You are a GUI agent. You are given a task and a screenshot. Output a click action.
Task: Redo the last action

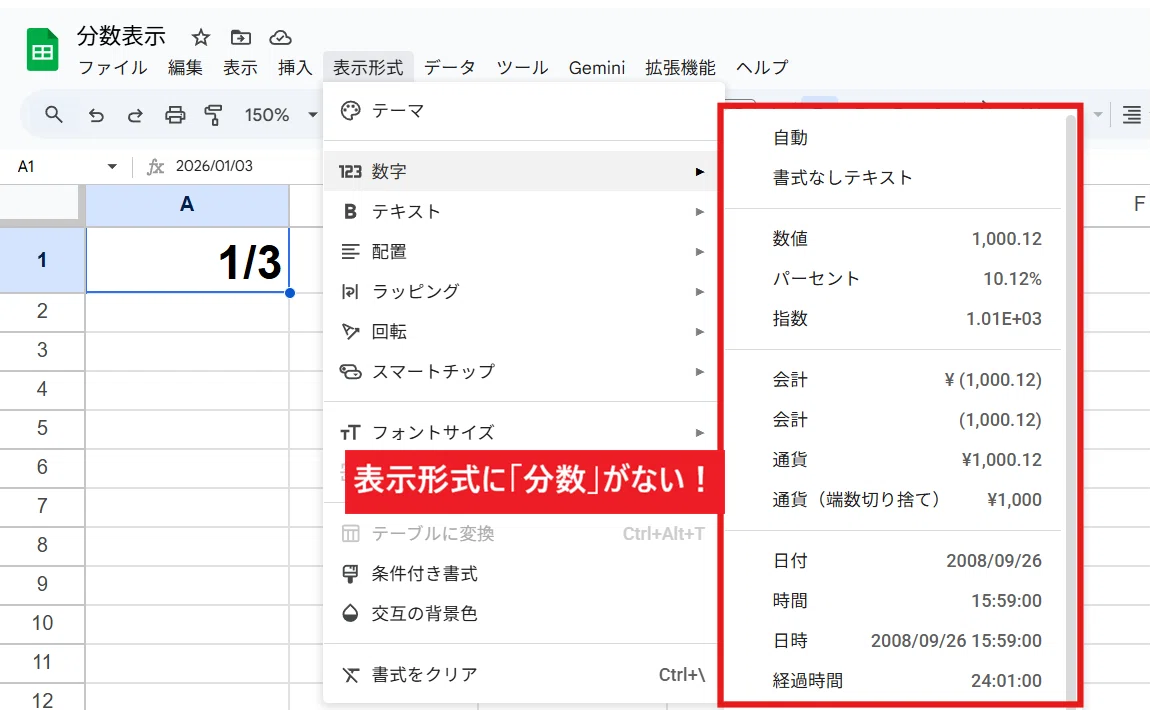[135, 115]
